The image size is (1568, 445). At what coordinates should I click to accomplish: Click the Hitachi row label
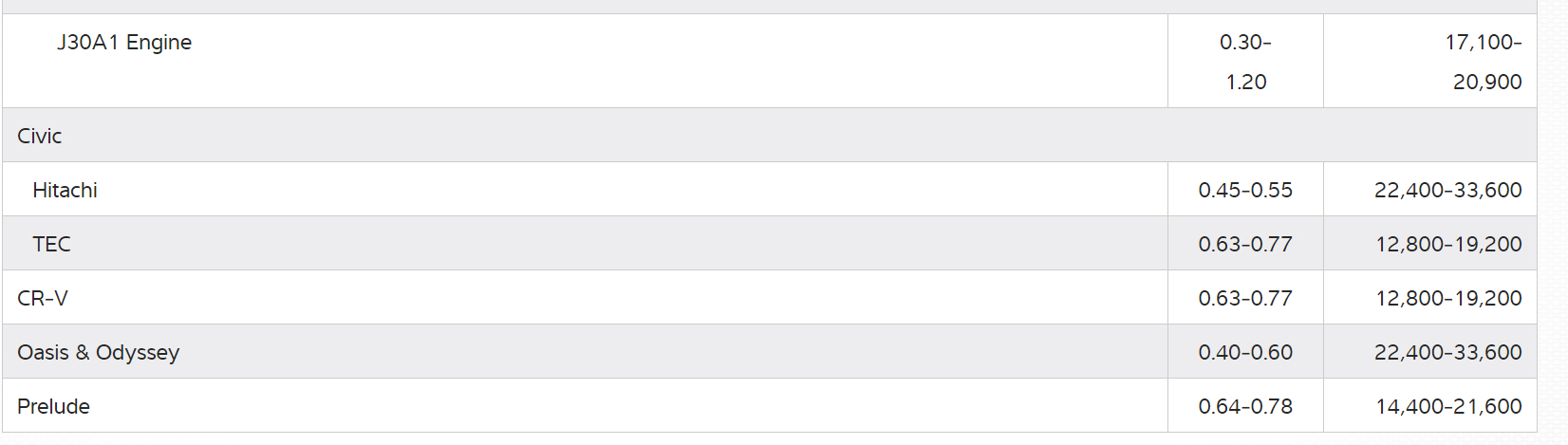click(x=65, y=190)
